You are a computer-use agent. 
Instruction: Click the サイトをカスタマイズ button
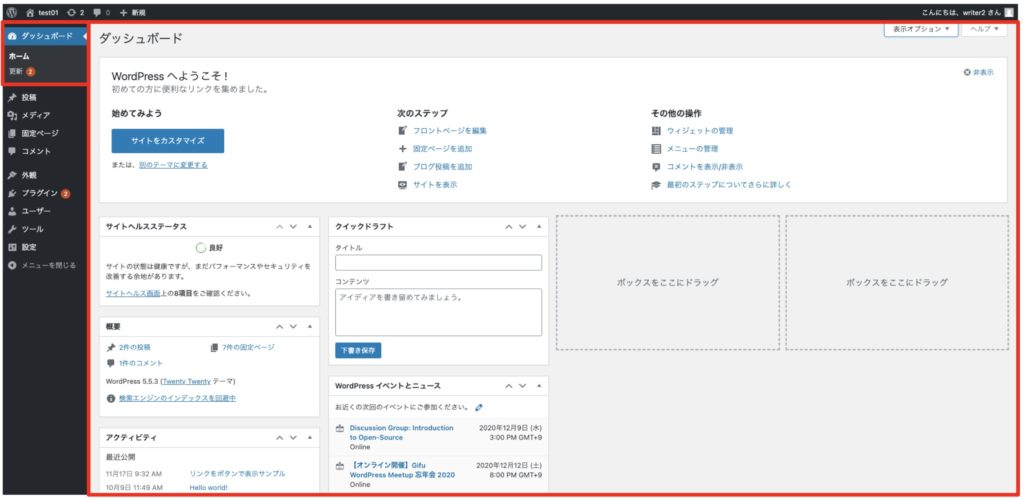coord(167,140)
